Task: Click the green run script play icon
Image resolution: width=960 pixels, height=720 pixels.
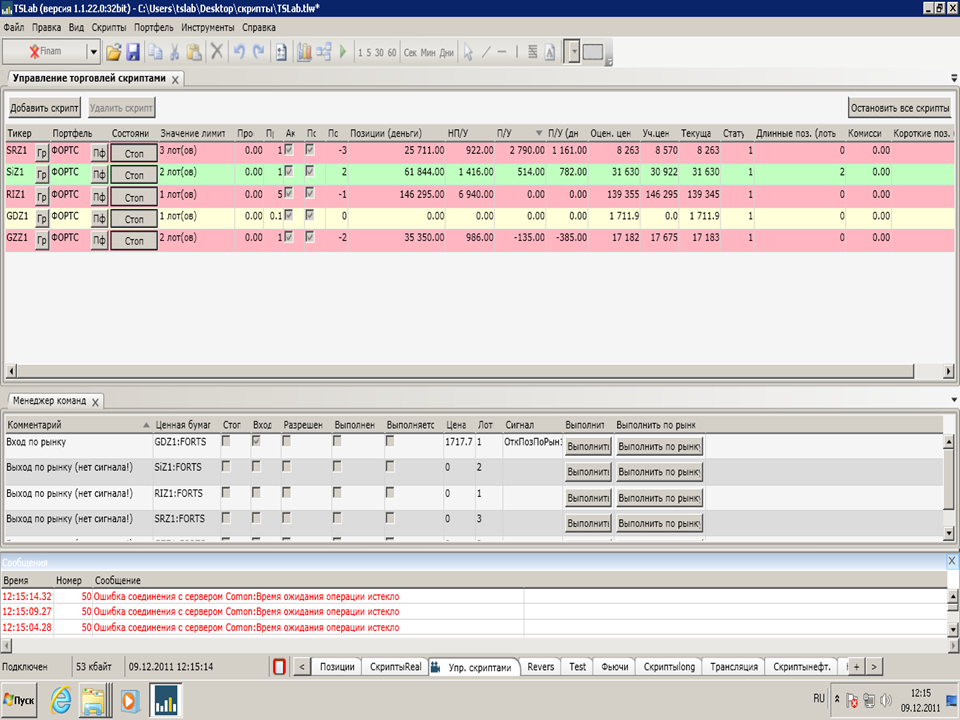Action: 343,52
